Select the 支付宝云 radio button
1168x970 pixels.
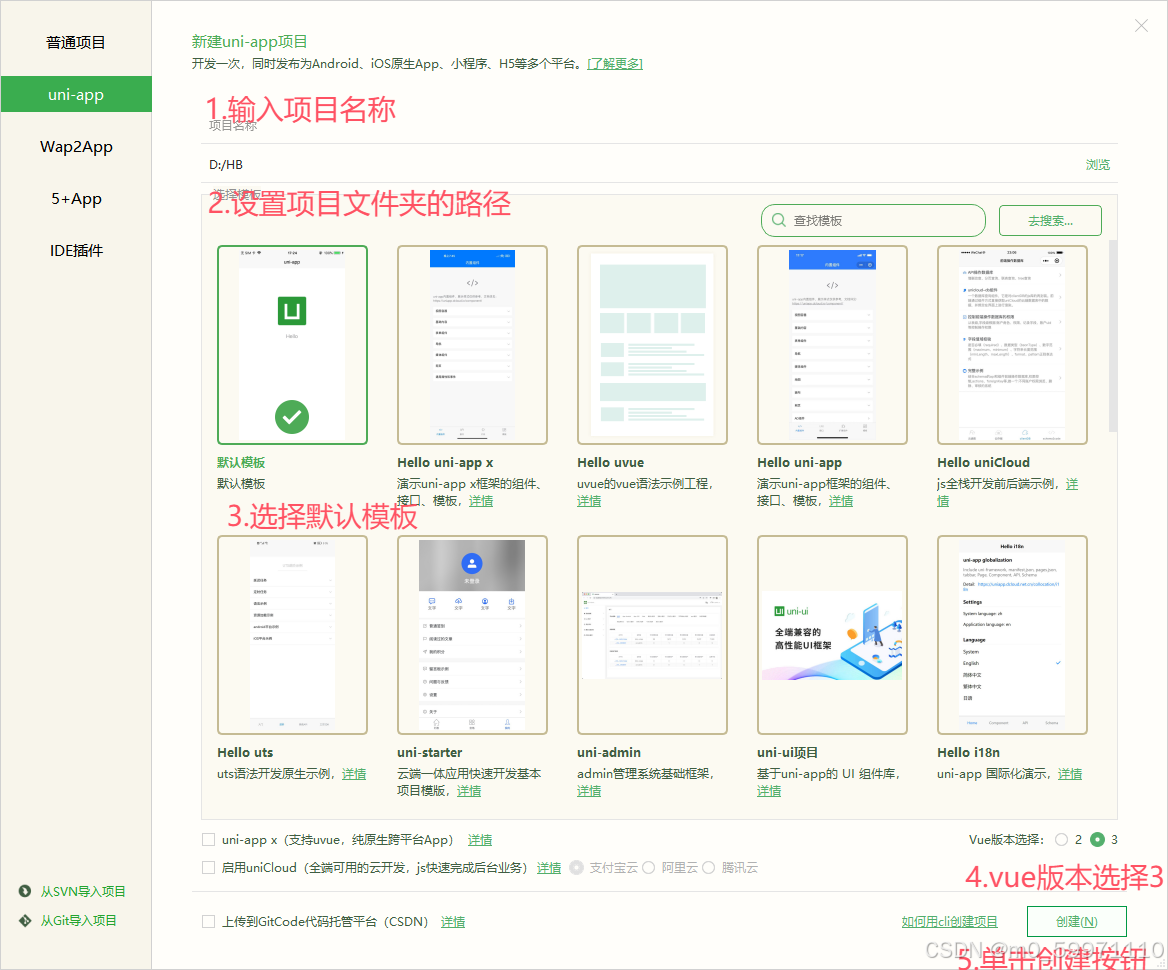pyautogui.click(x=577, y=867)
